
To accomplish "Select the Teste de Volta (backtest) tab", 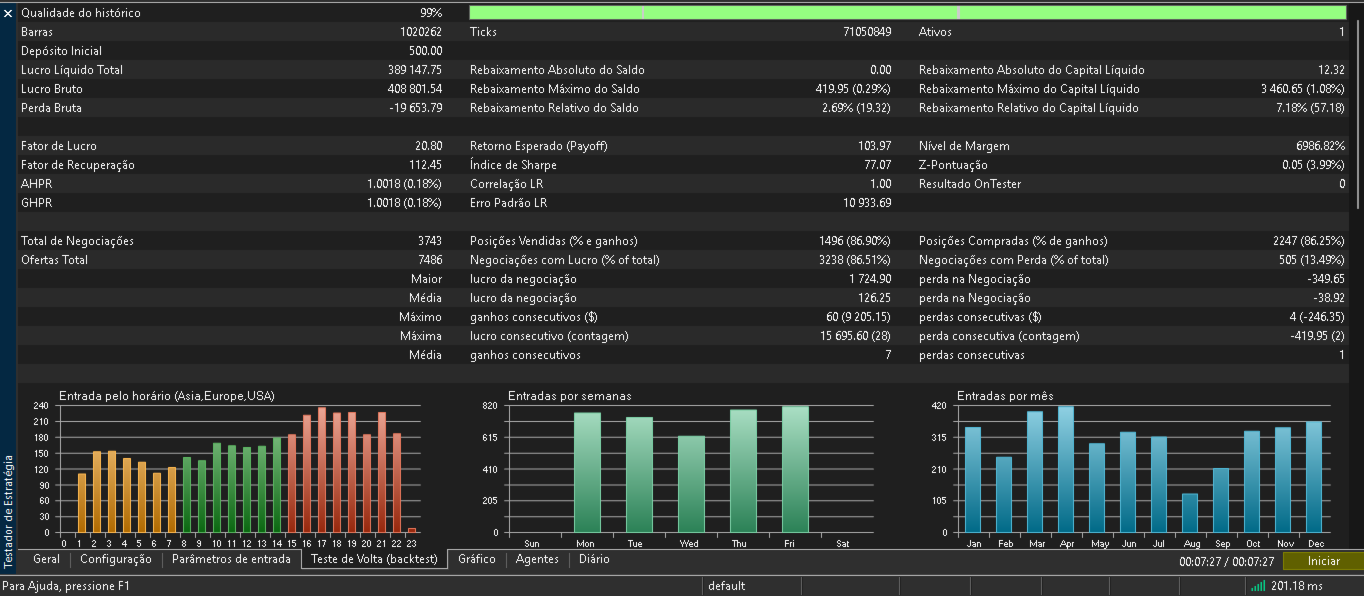I will click(375, 560).
